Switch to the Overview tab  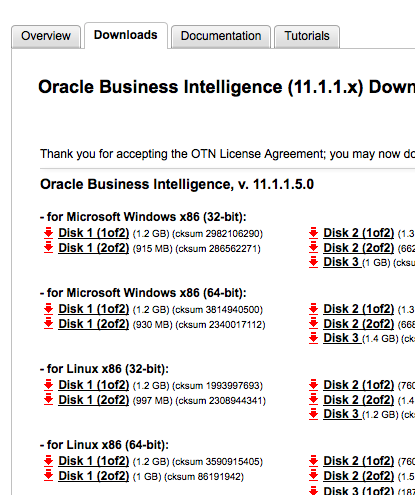(x=46, y=36)
